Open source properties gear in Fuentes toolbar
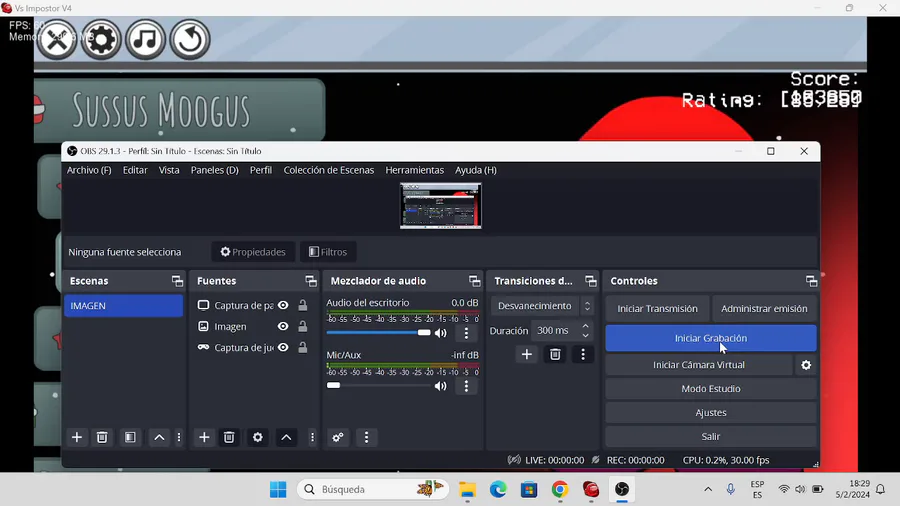The image size is (900, 506). pyautogui.click(x=258, y=437)
